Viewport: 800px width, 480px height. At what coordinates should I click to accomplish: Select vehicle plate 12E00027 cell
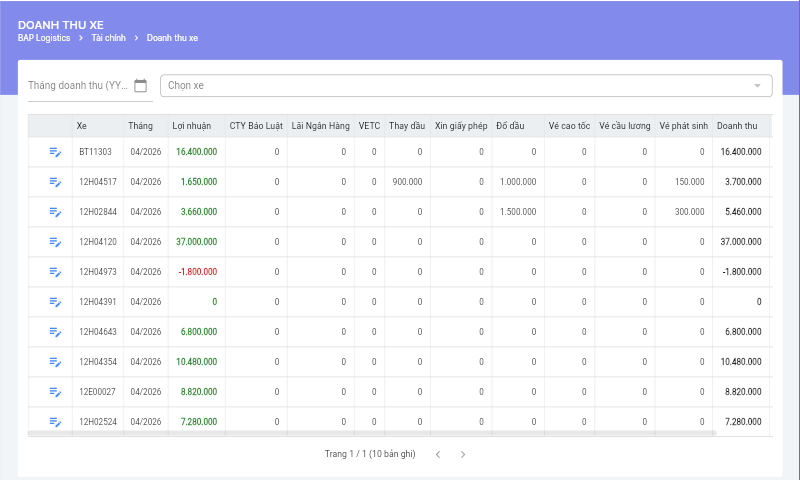point(97,392)
